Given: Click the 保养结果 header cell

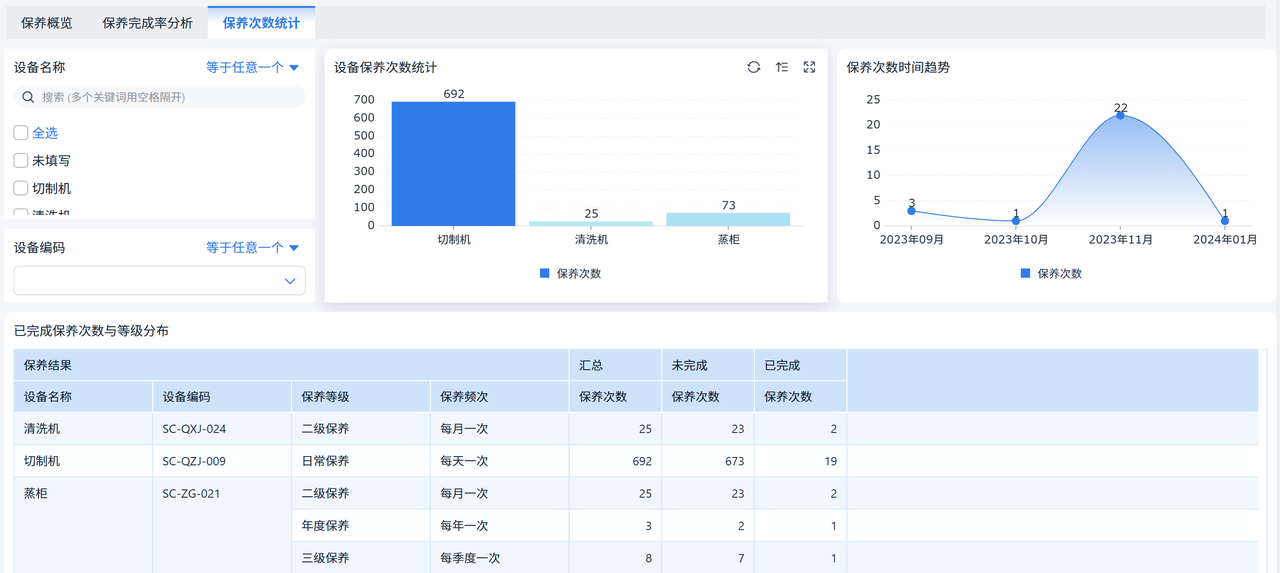Looking at the screenshot, I should coord(291,365).
